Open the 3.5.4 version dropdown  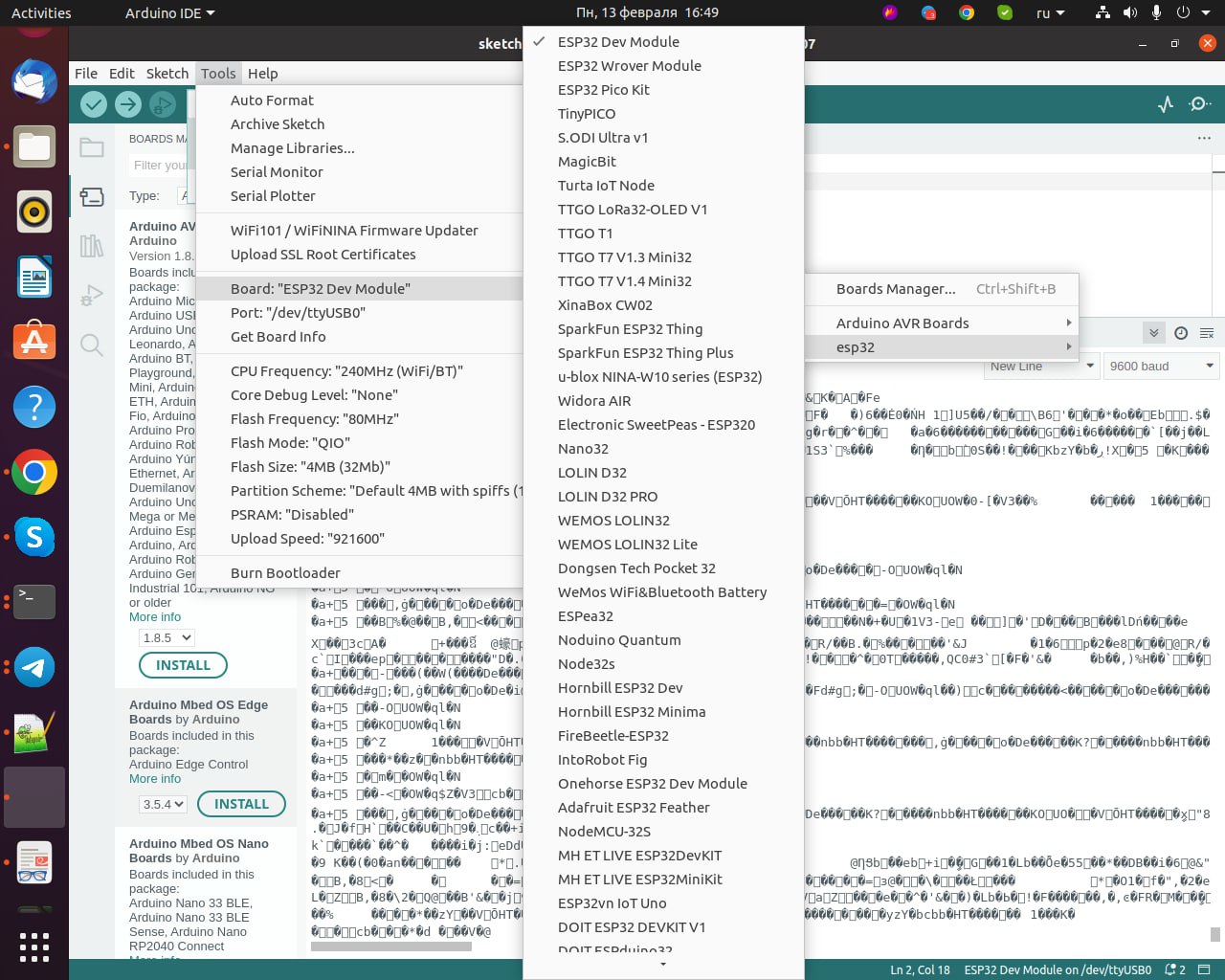(163, 804)
